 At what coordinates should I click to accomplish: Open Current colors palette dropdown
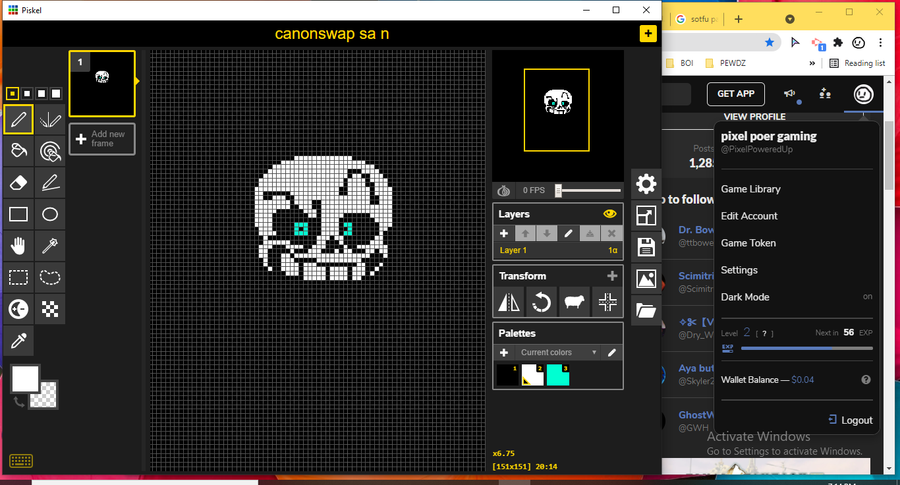(x=558, y=352)
